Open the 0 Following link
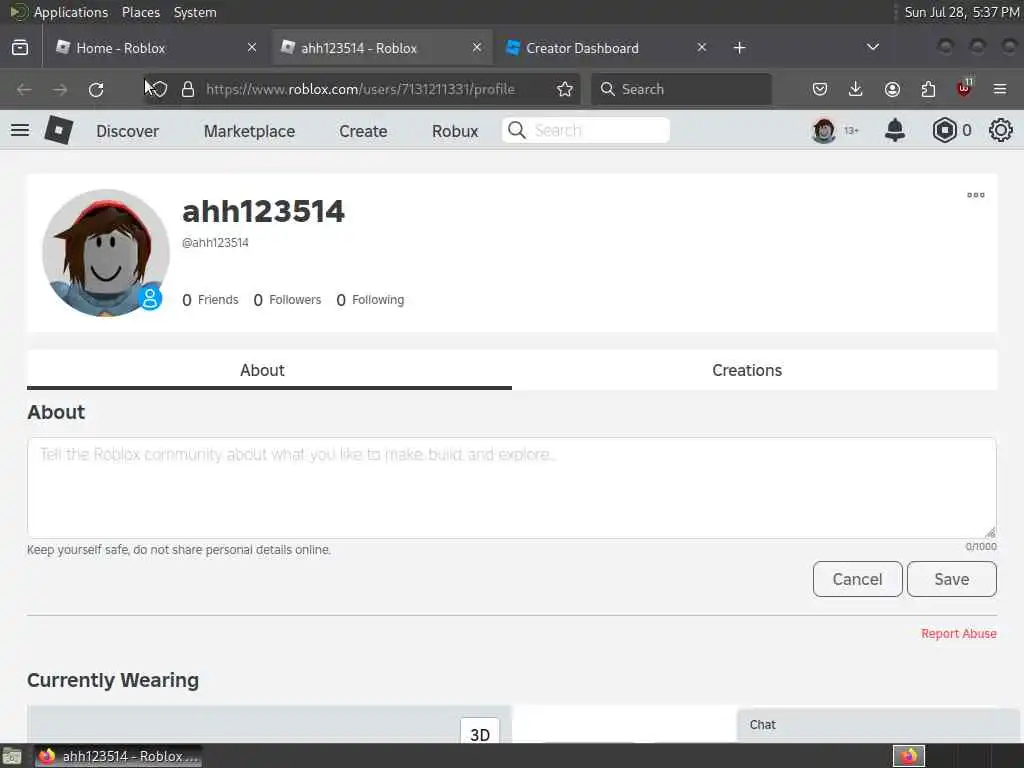Viewport: 1024px width, 768px height. [x=370, y=300]
